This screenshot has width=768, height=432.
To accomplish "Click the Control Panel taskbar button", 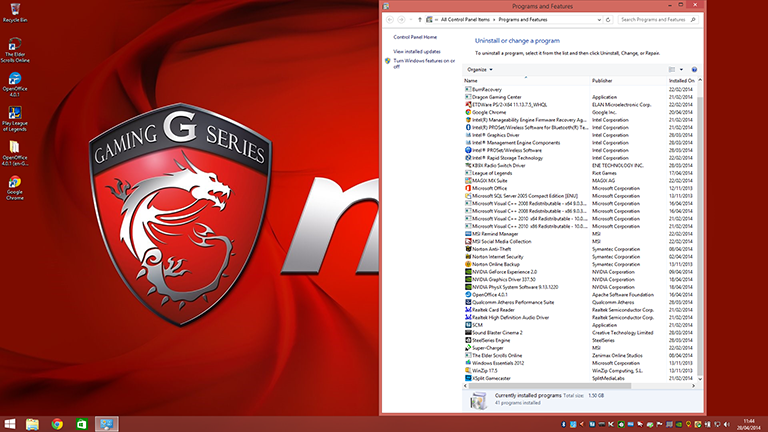I will 106,424.
